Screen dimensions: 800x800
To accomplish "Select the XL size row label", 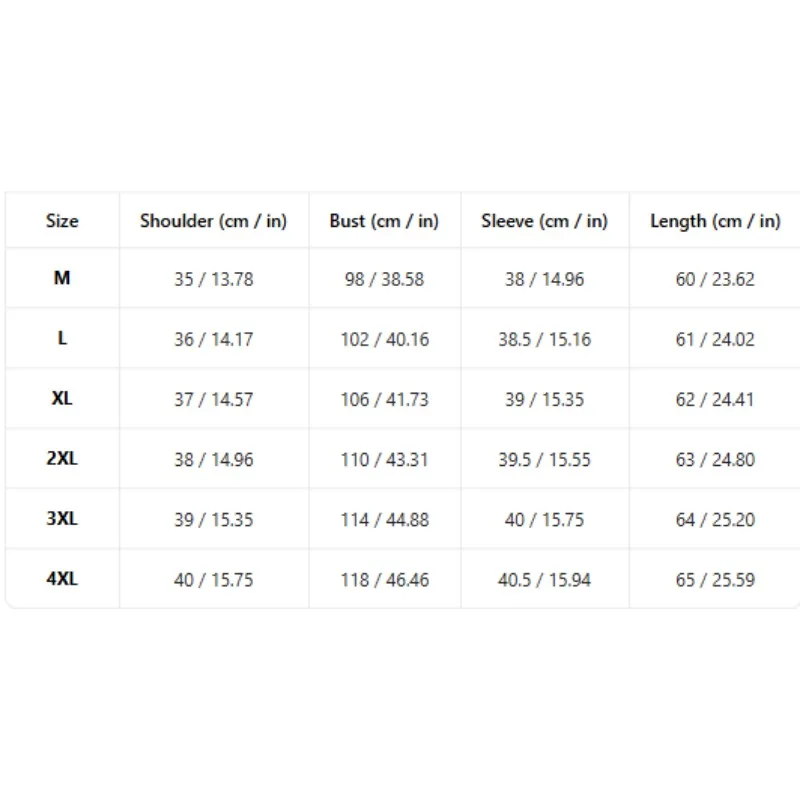I will 62,398.
